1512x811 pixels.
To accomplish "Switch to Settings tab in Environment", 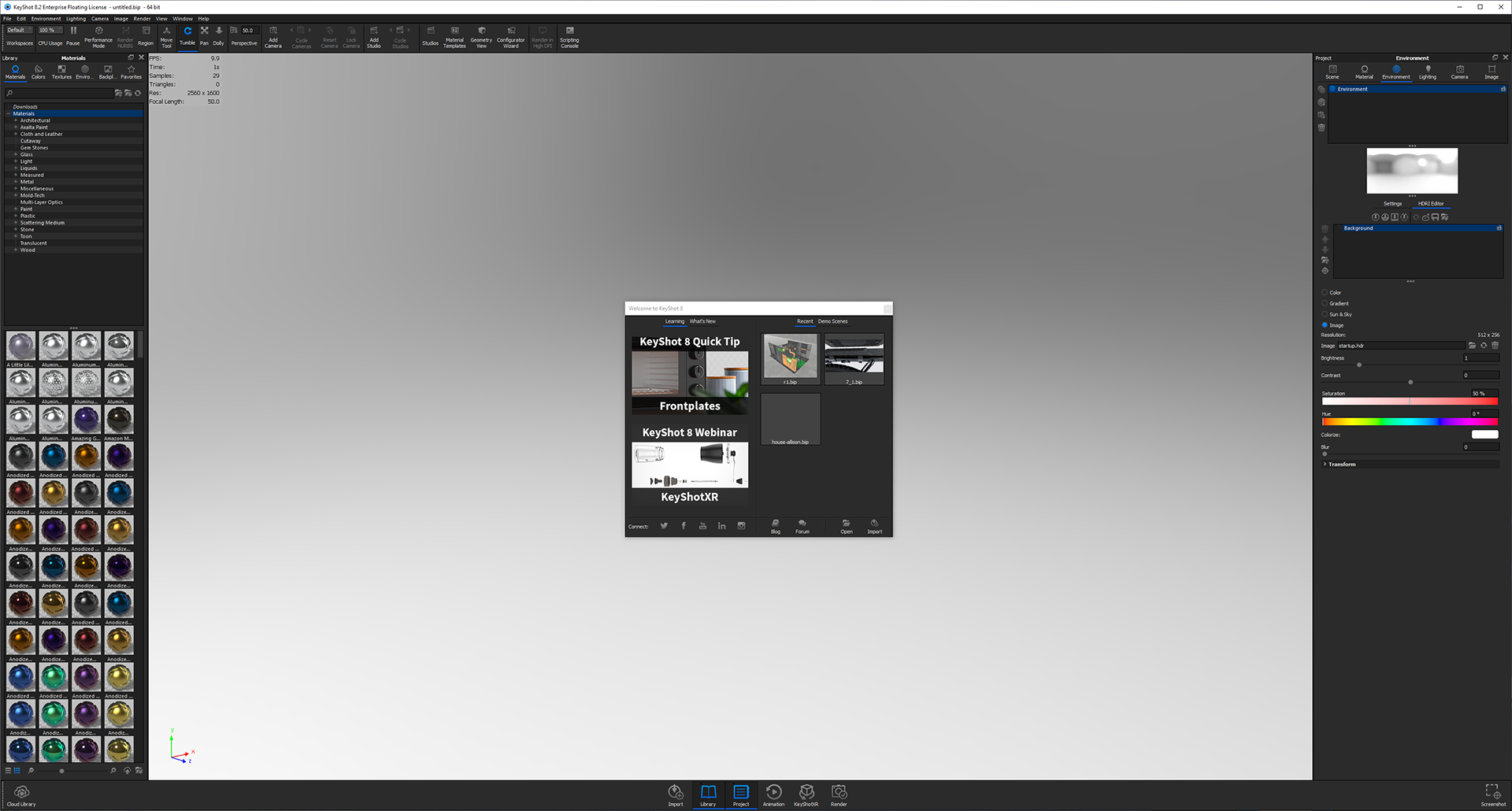I will 1392,203.
